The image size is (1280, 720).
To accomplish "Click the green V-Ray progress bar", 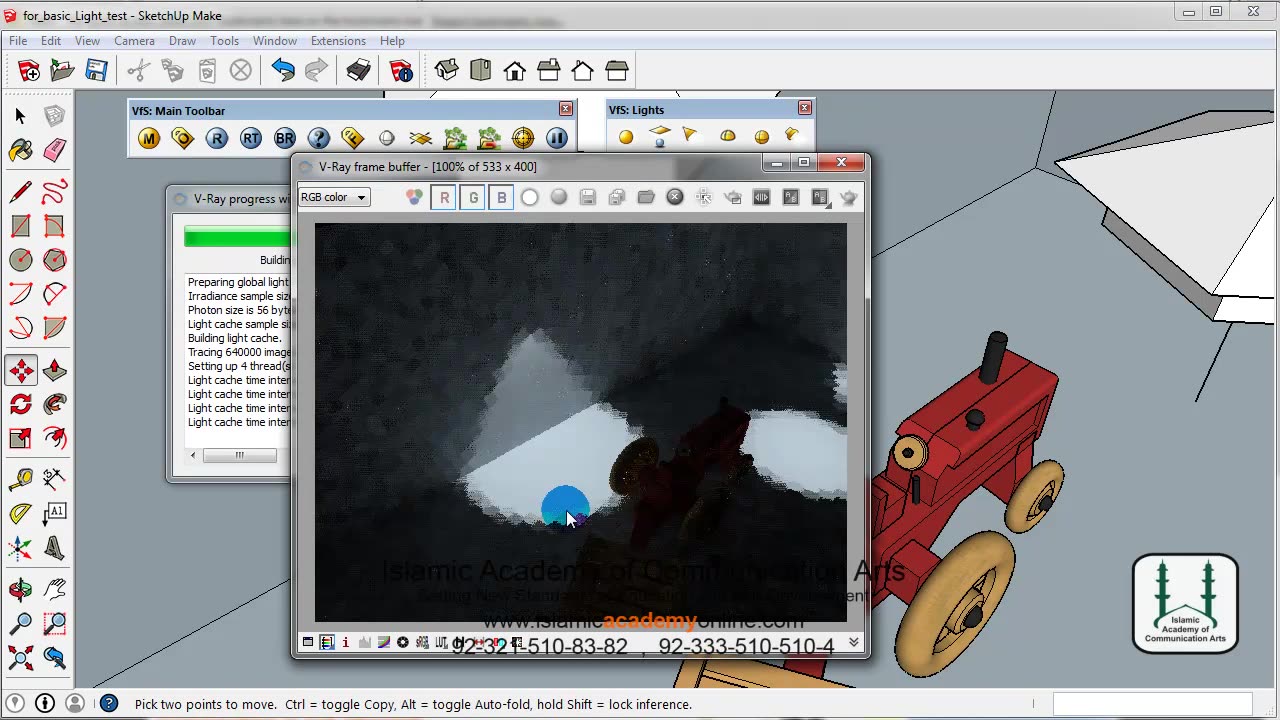I will (238, 237).
